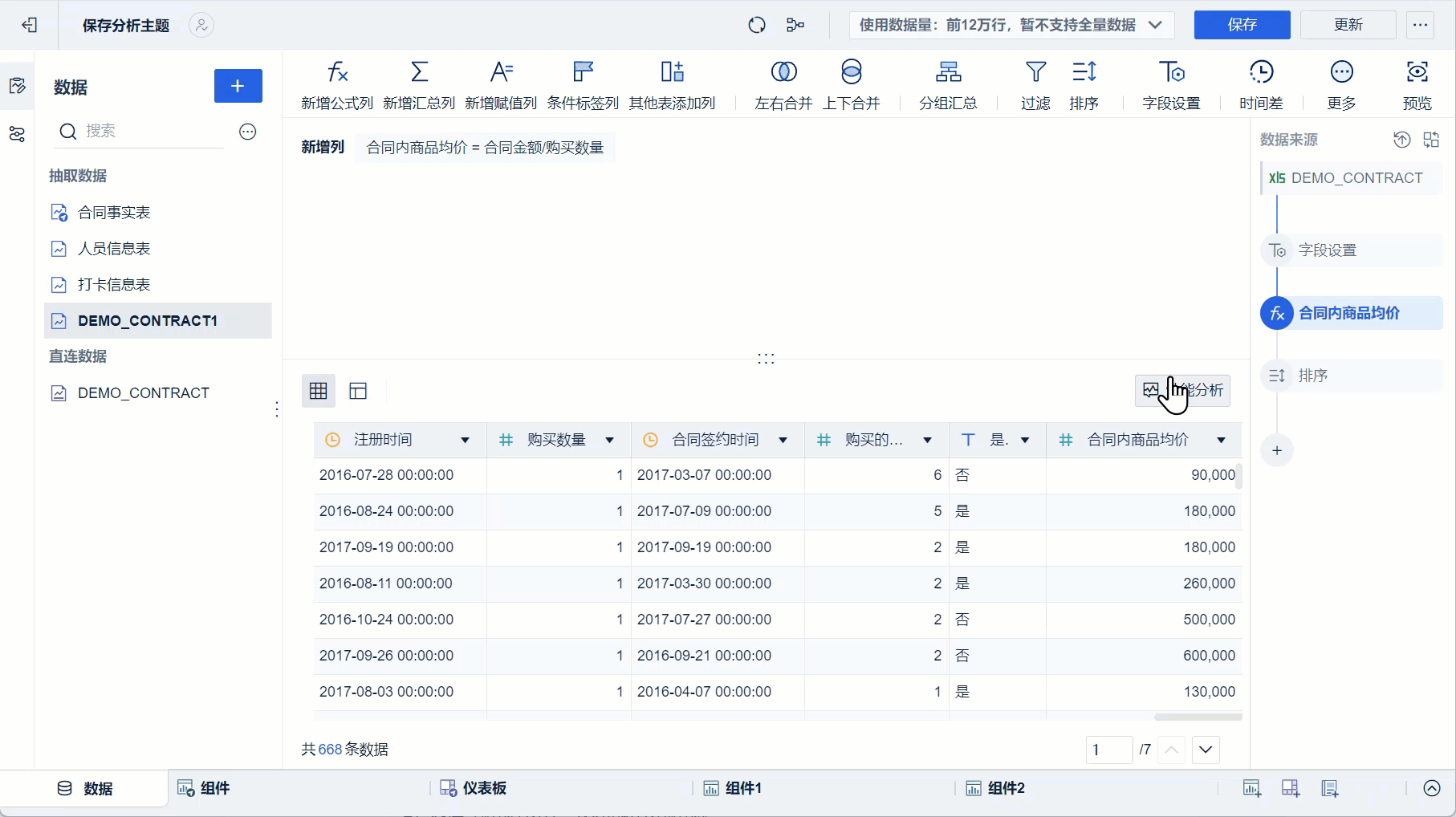Add a summary column (新增汇总列)
Viewport: 1456px width, 817px height.
[x=419, y=84]
